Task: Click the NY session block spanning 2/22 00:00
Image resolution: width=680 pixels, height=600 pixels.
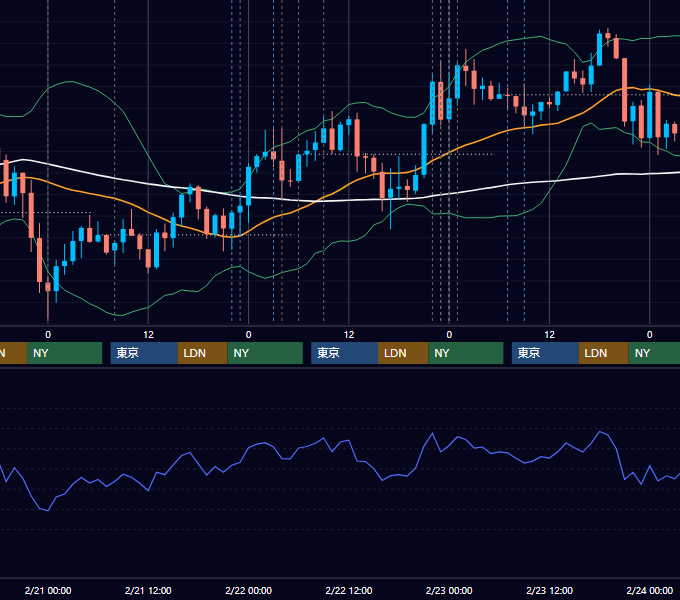Action: (265, 353)
